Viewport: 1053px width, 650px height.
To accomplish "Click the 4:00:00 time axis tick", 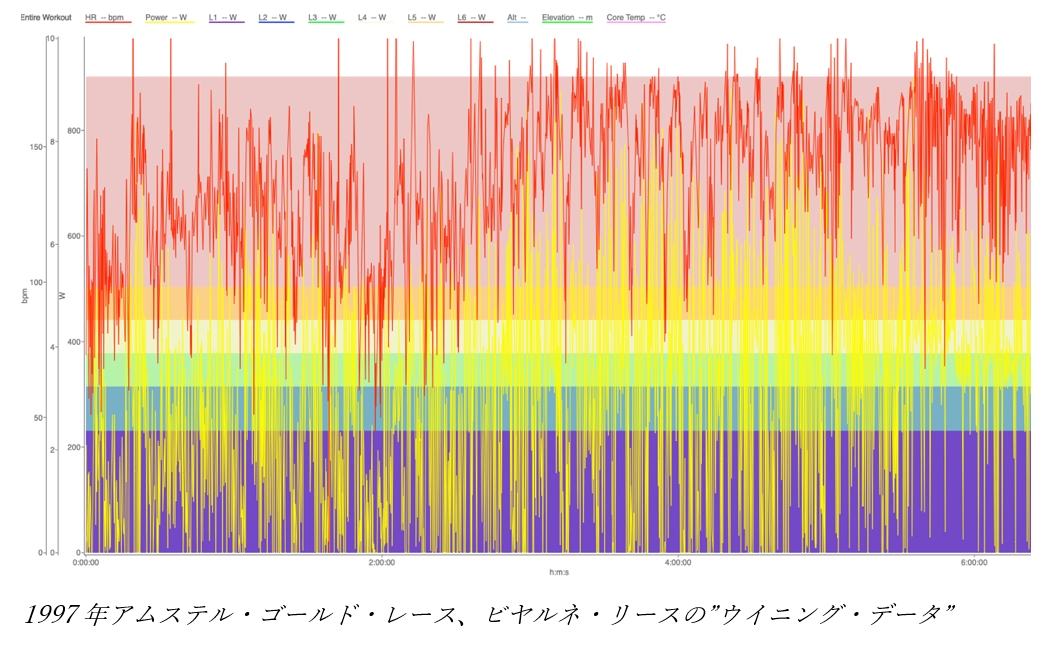I will 678,562.
